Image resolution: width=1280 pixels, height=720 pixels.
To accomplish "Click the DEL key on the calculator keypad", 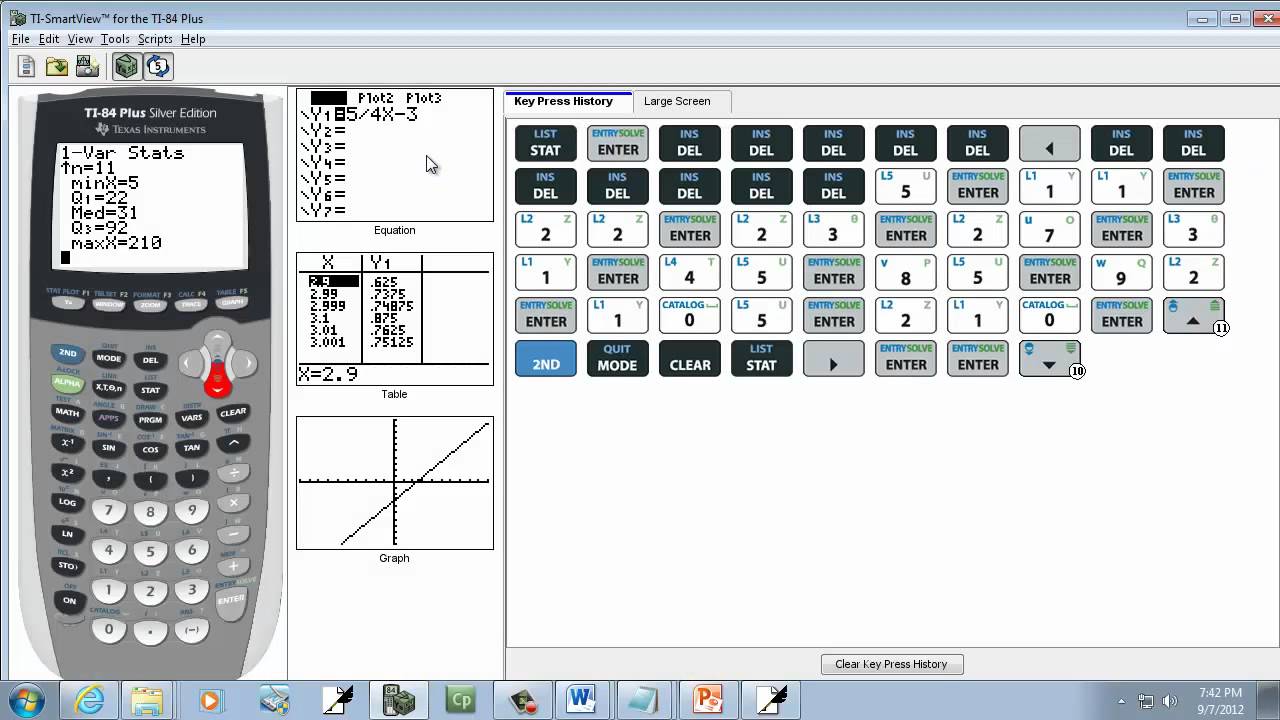I will (150, 360).
